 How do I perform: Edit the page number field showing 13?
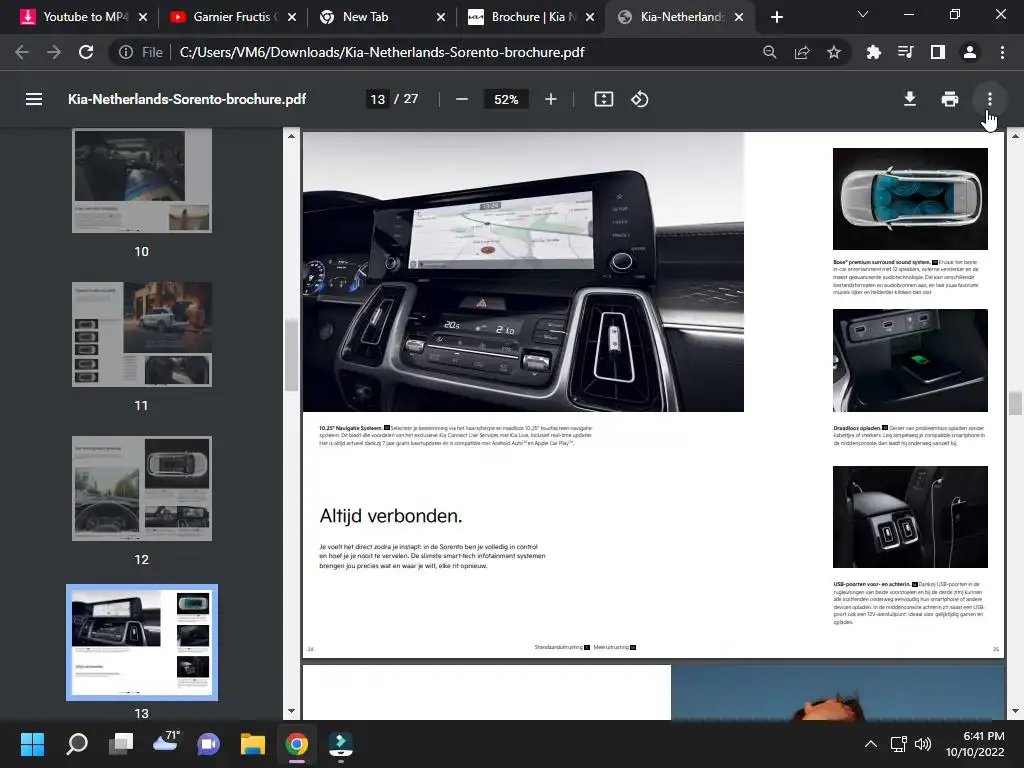pos(377,99)
